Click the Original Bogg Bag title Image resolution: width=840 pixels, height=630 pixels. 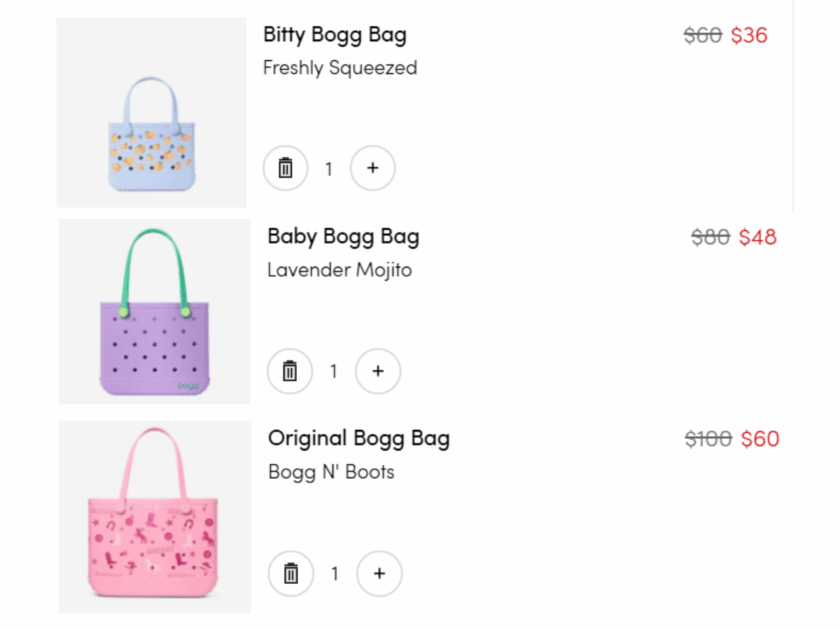point(358,438)
